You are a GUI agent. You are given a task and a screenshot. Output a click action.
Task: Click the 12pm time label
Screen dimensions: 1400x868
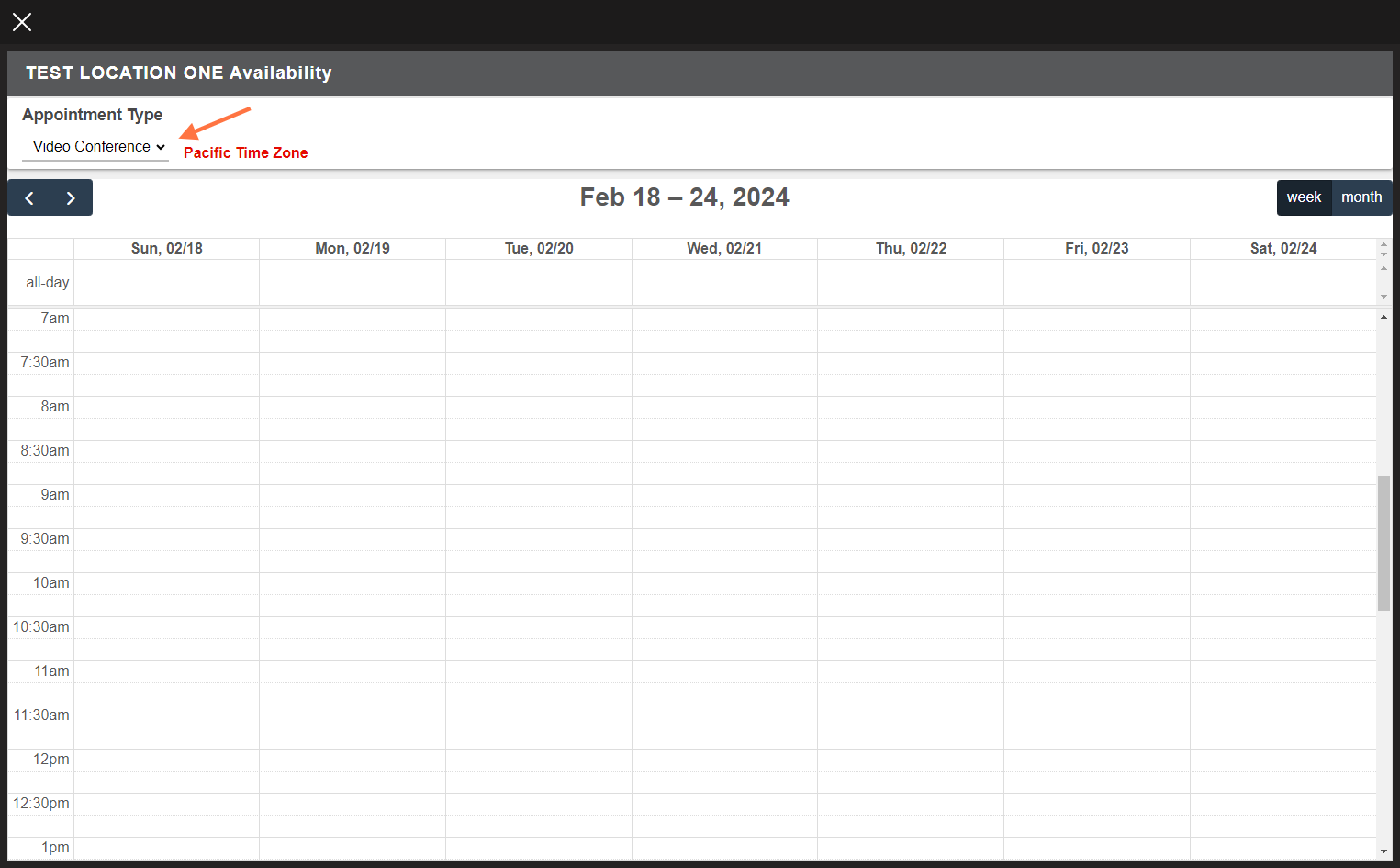click(x=51, y=760)
